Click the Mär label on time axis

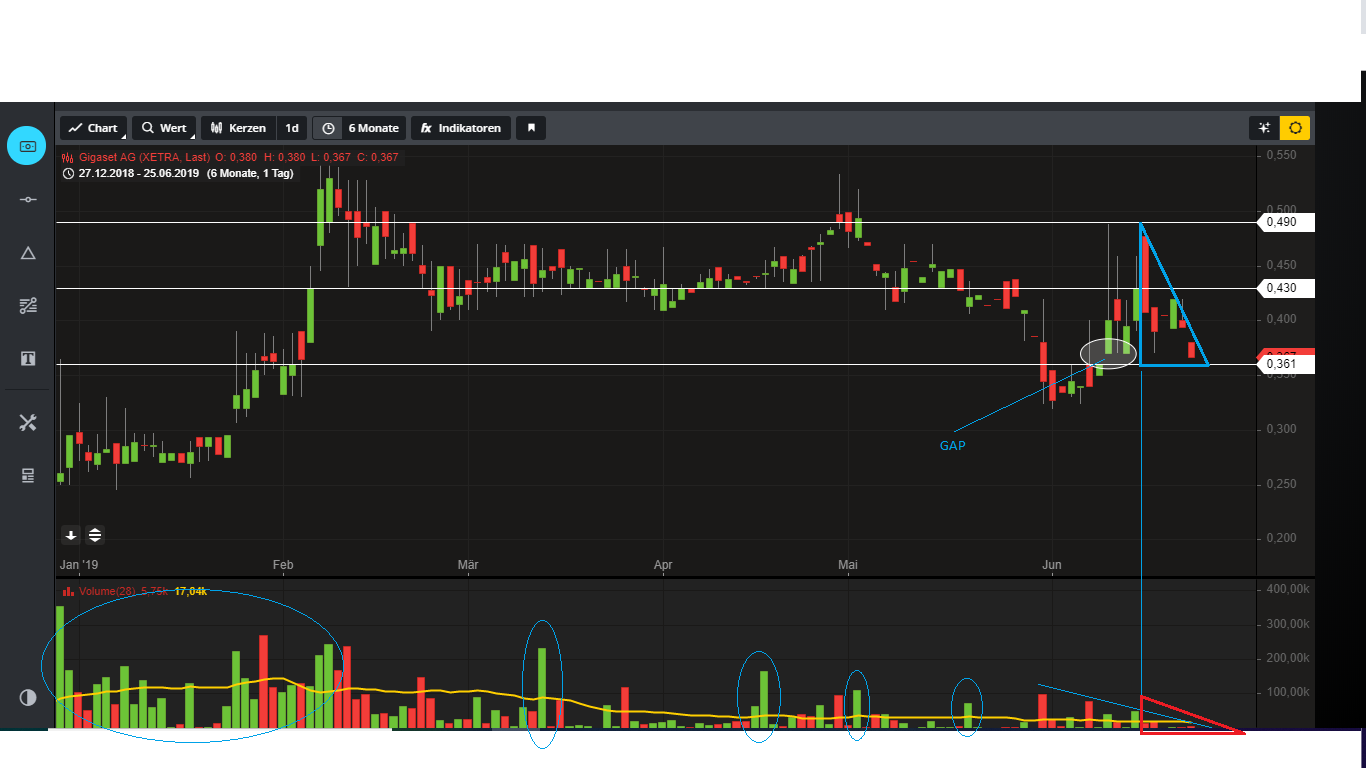(468, 566)
